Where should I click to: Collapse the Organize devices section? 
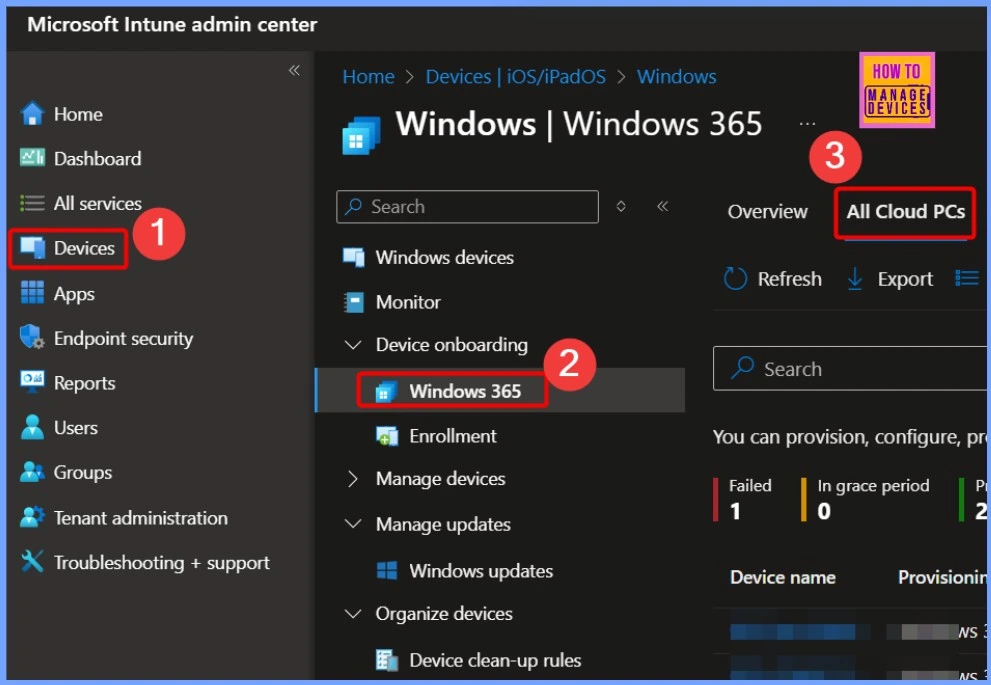pos(353,614)
